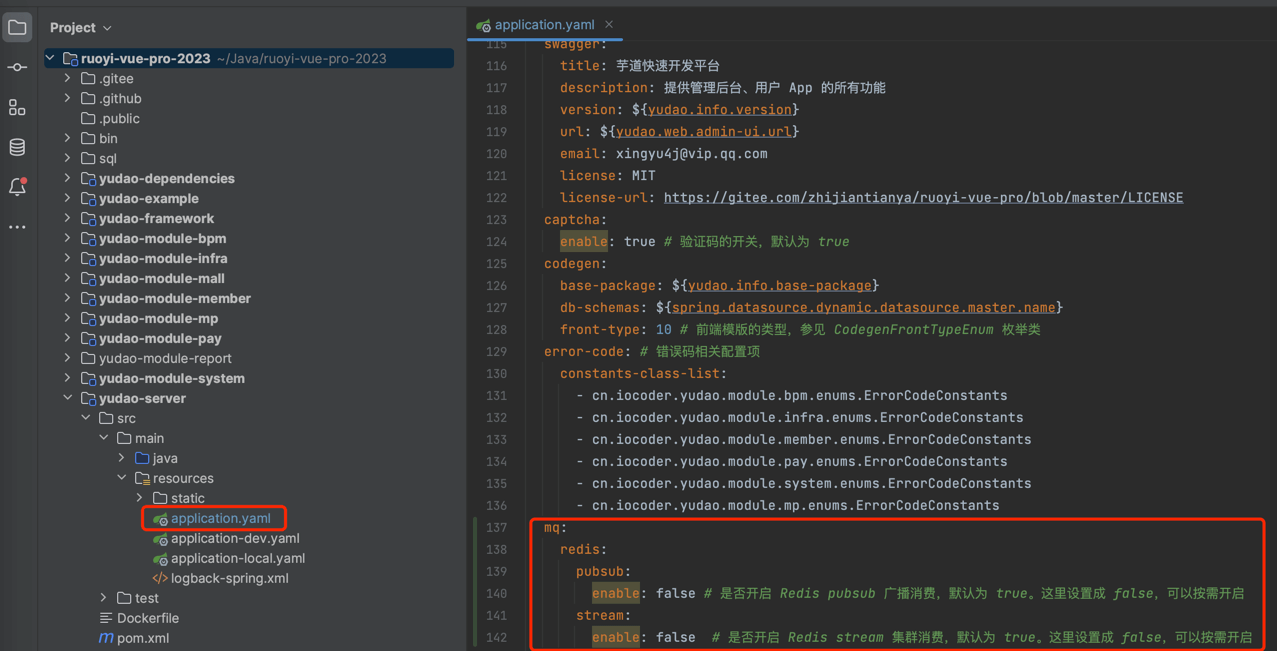The width and height of the screenshot is (1277, 651).
Task: Open the Commit tool window icon
Action: (x=17, y=68)
